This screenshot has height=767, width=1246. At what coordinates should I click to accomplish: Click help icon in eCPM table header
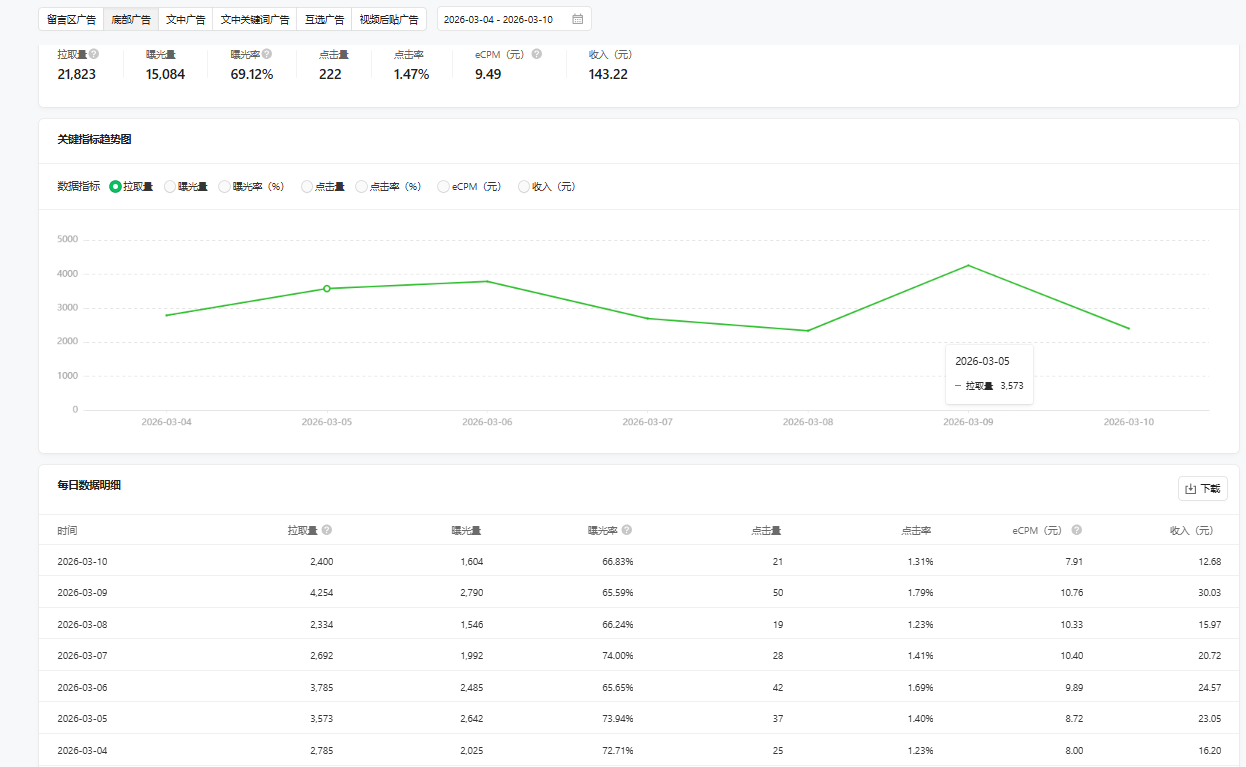coord(1077,530)
